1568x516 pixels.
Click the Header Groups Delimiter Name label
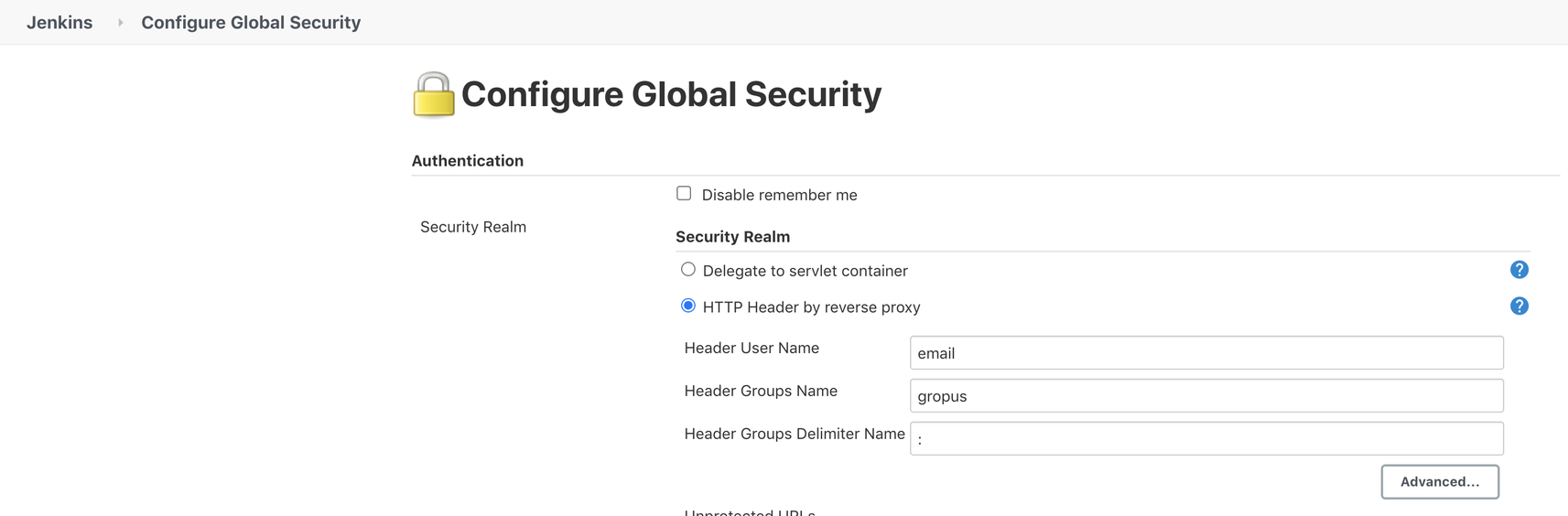pyautogui.click(x=795, y=434)
